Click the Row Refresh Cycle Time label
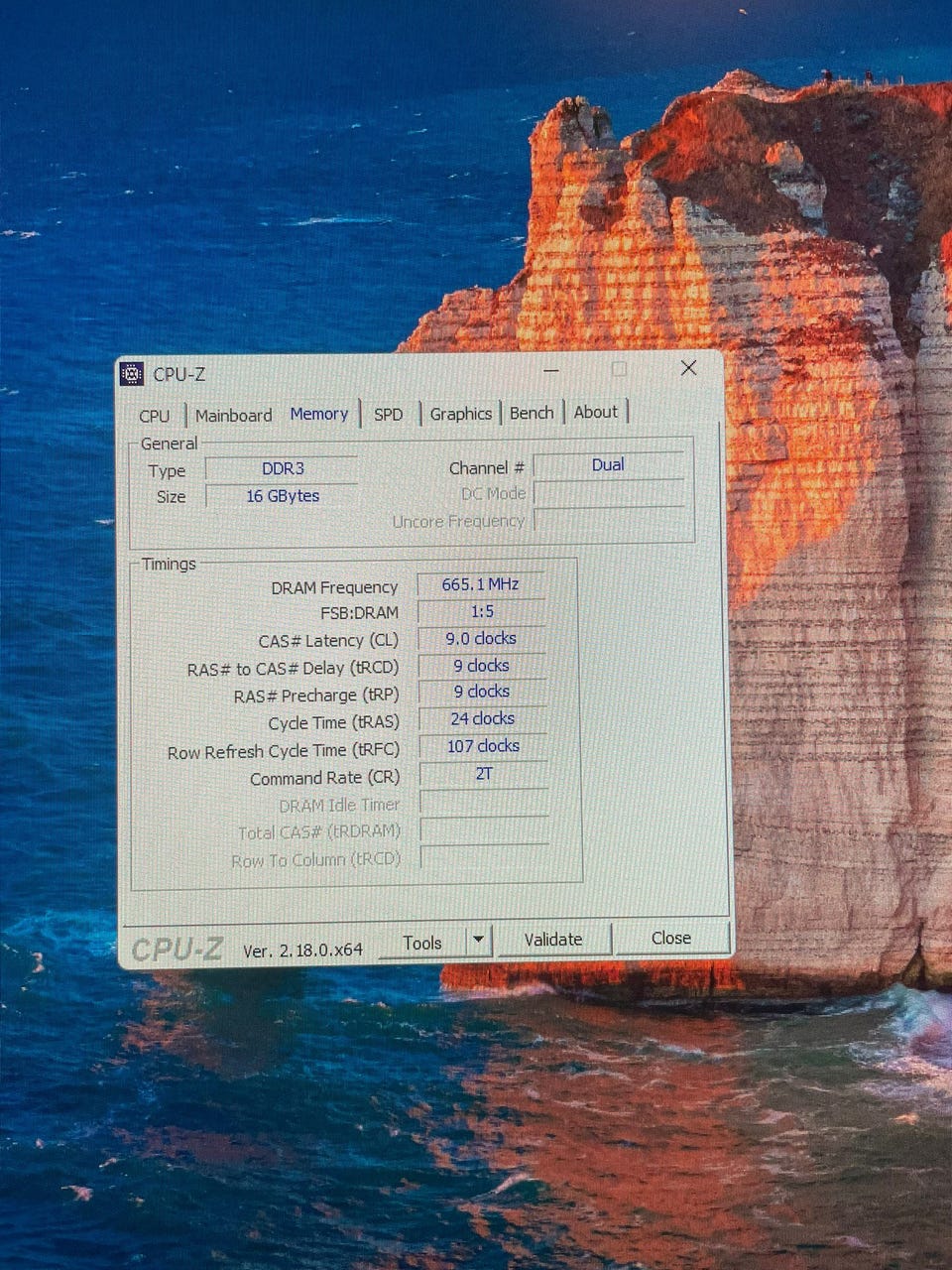The width and height of the screenshot is (952, 1270). (x=283, y=752)
